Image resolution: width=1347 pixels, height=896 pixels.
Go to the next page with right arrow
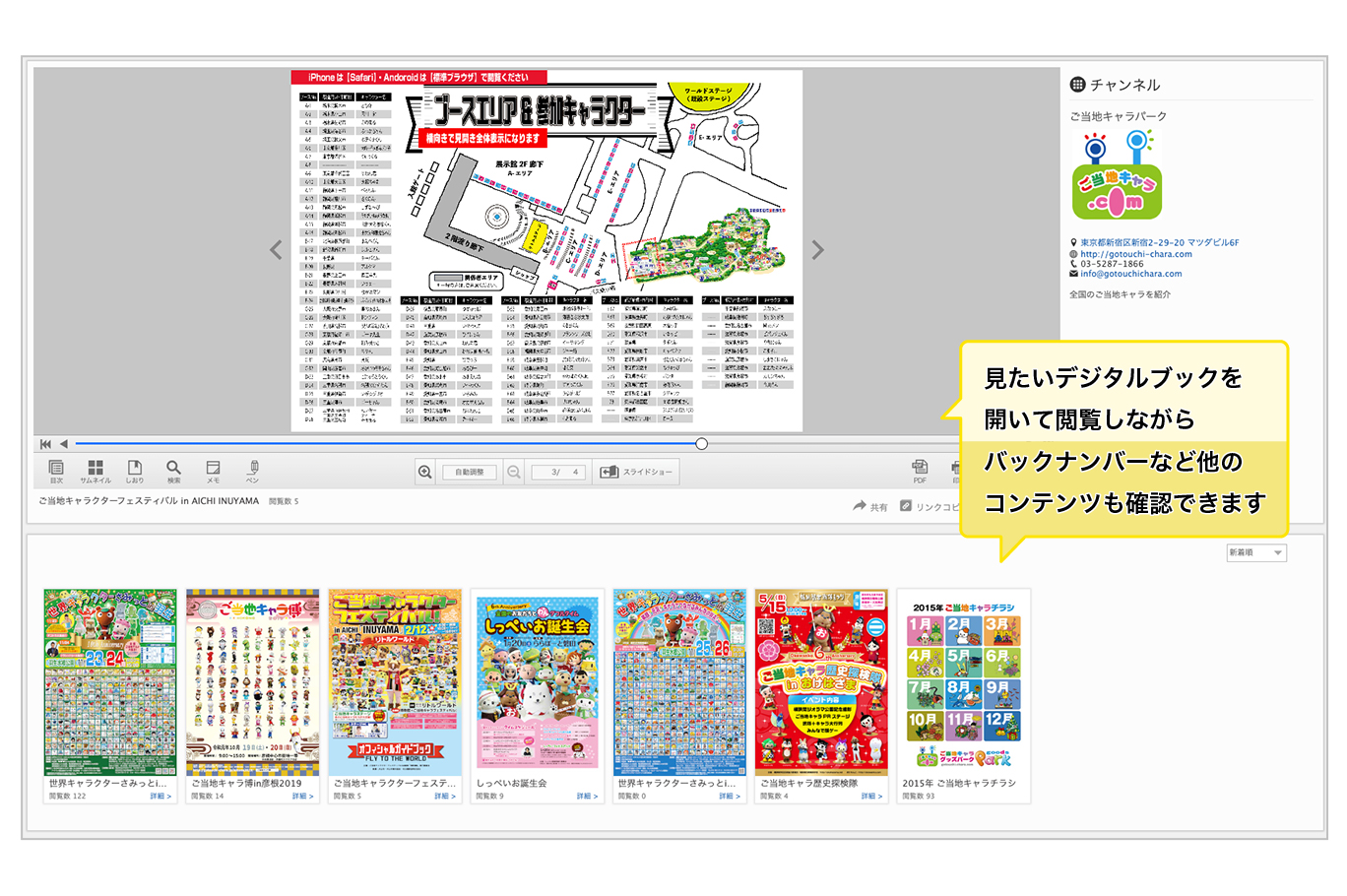coord(817,250)
